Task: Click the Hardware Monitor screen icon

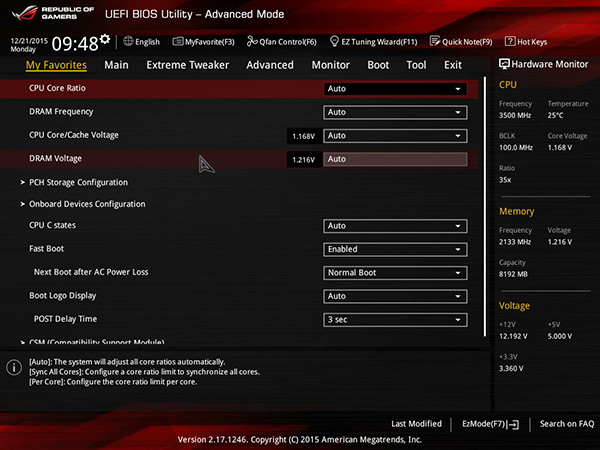Action: pos(504,64)
